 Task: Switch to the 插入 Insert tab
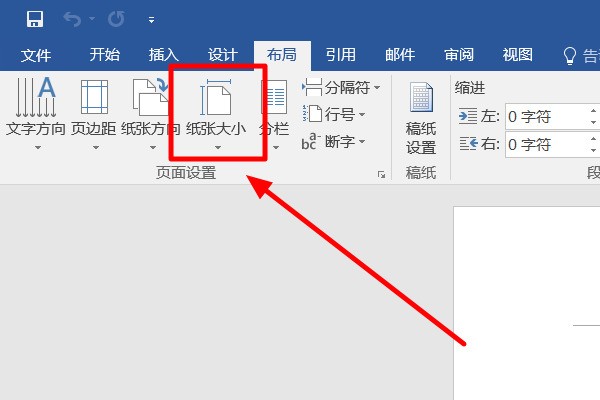tap(162, 55)
